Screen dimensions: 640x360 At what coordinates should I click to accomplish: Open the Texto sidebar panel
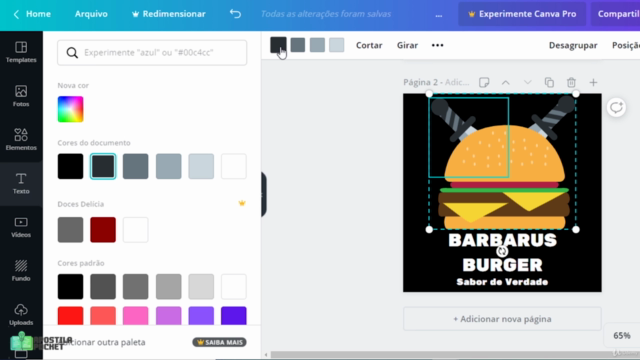tap(21, 183)
